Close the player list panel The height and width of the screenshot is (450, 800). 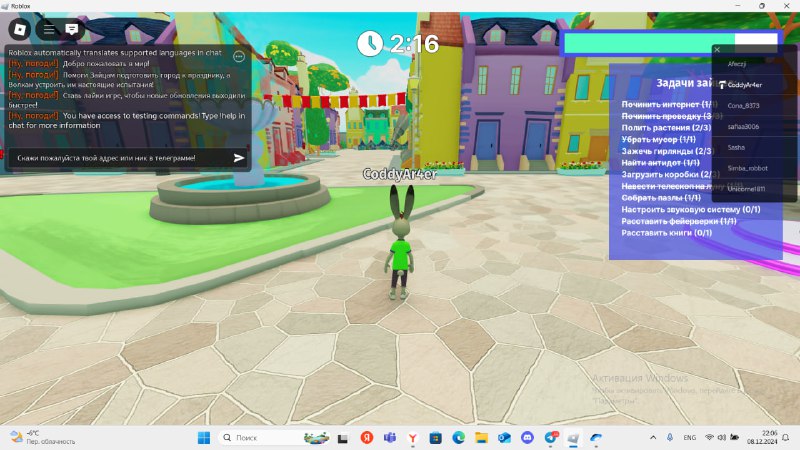(717, 49)
